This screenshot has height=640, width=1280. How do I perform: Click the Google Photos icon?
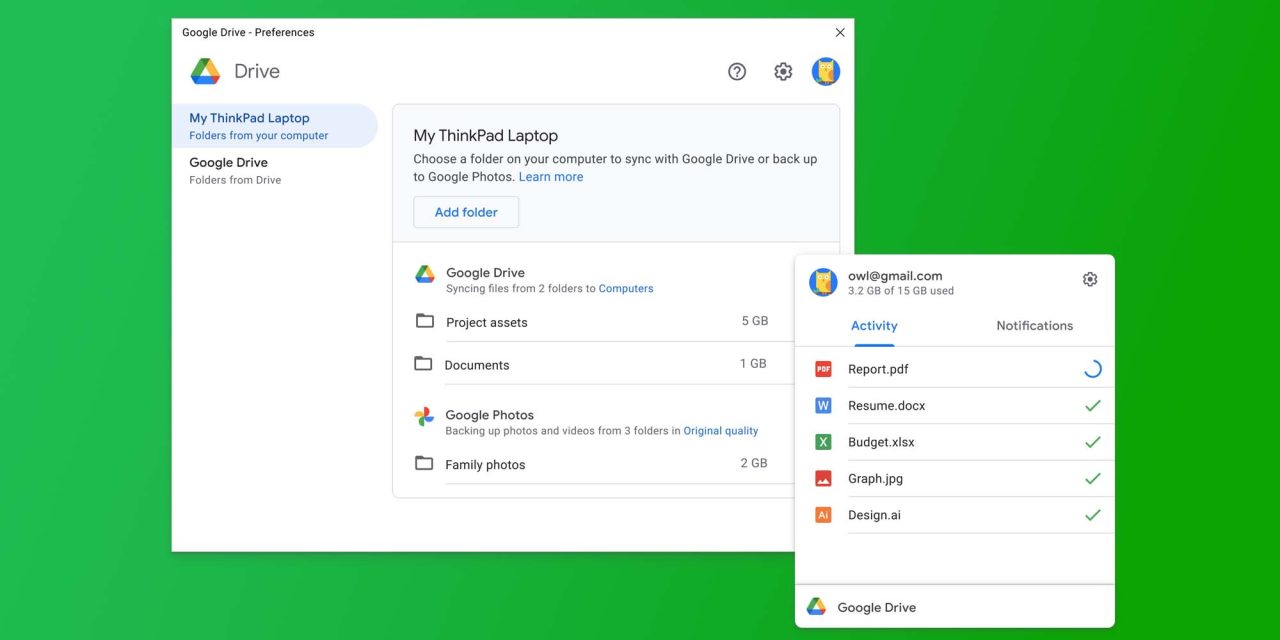[424, 414]
